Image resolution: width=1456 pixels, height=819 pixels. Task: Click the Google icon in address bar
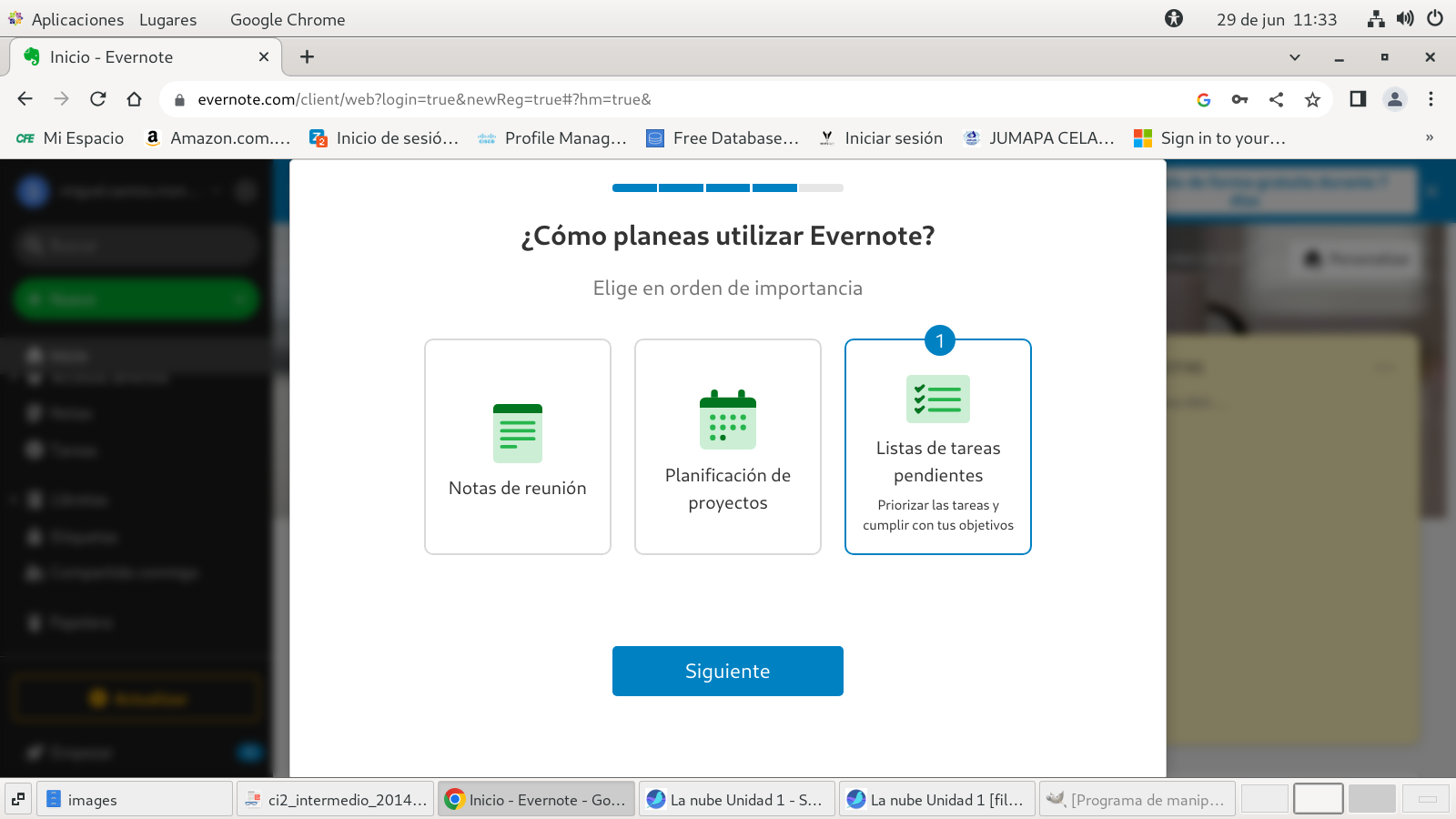[x=1203, y=99]
